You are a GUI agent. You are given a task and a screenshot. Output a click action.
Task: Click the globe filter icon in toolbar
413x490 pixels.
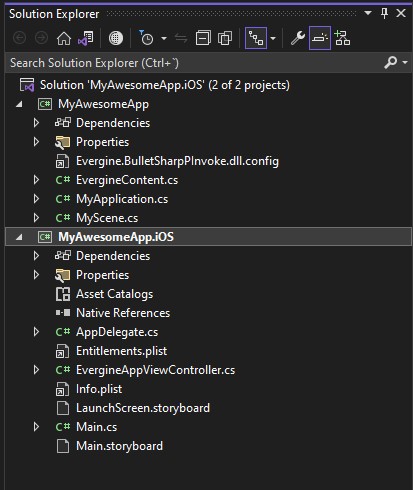[x=116, y=38]
